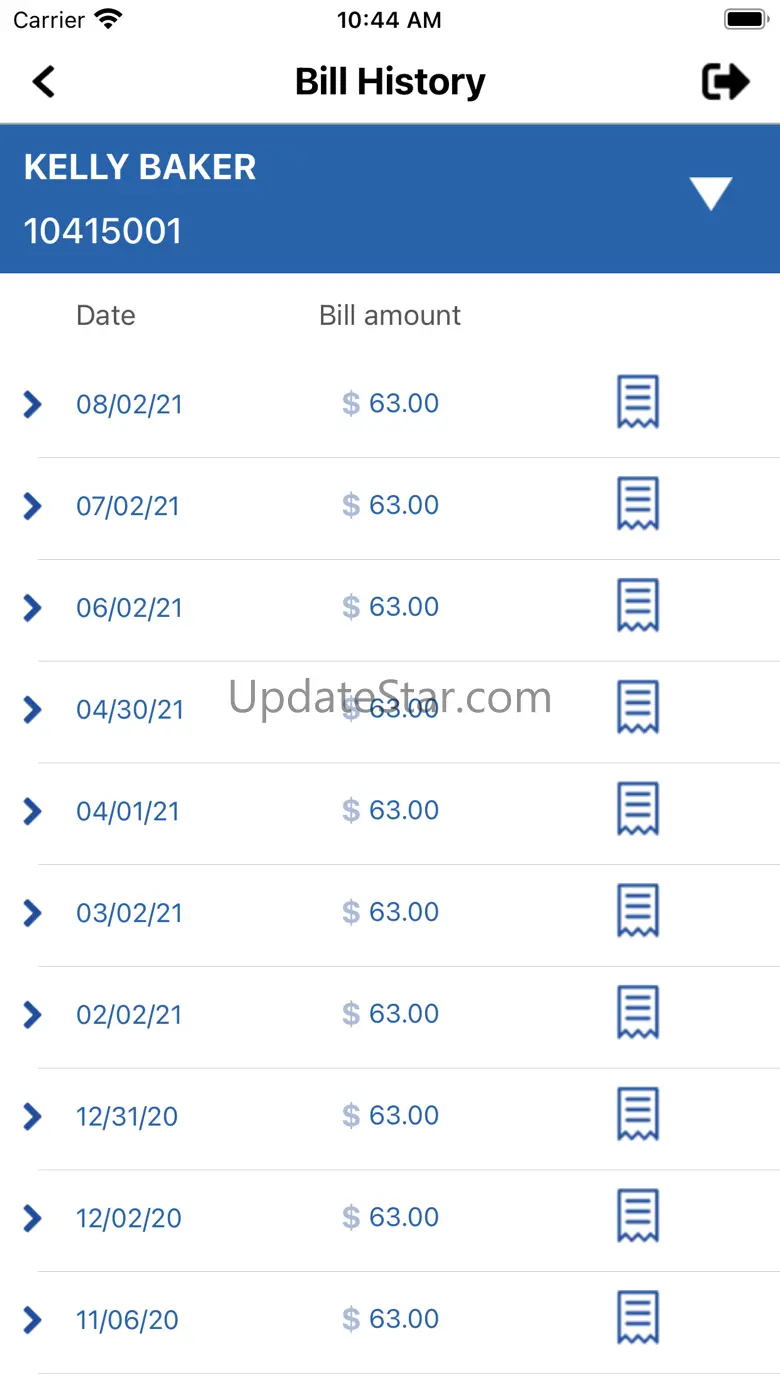Select the 07/02/21 date link
The image size is (780, 1387).
coord(129,506)
